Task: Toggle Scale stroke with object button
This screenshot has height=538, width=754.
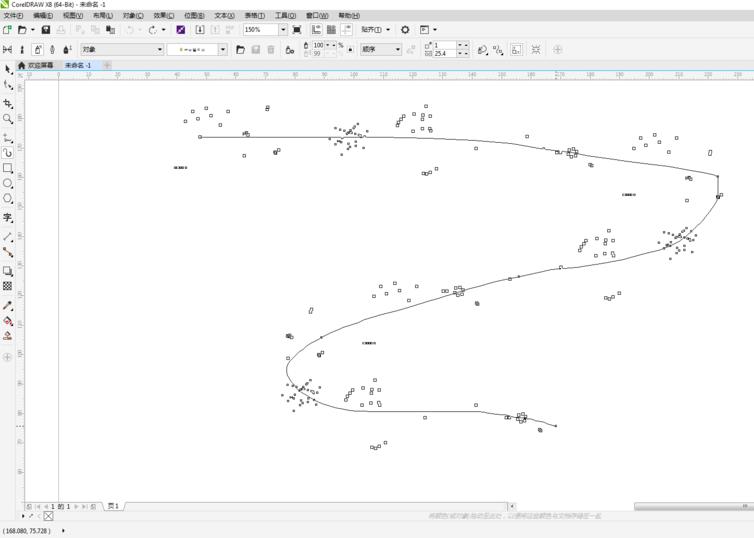Action: coord(516,50)
